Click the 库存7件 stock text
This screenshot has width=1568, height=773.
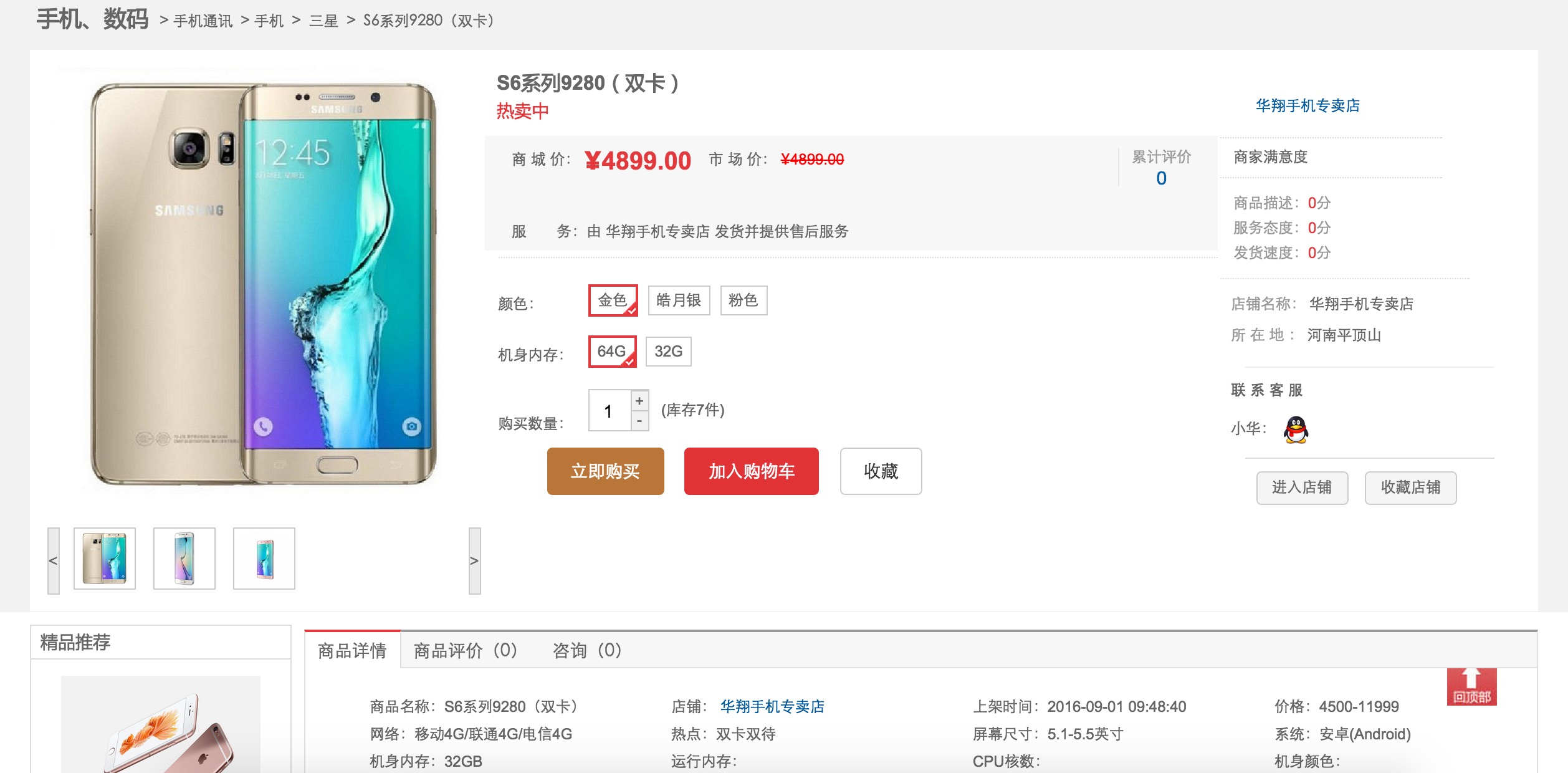[x=692, y=410]
